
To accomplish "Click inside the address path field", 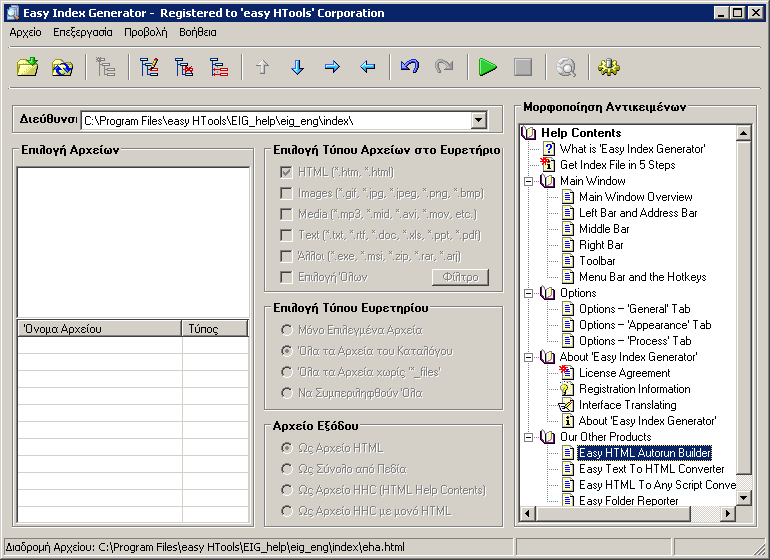I will (276, 120).
